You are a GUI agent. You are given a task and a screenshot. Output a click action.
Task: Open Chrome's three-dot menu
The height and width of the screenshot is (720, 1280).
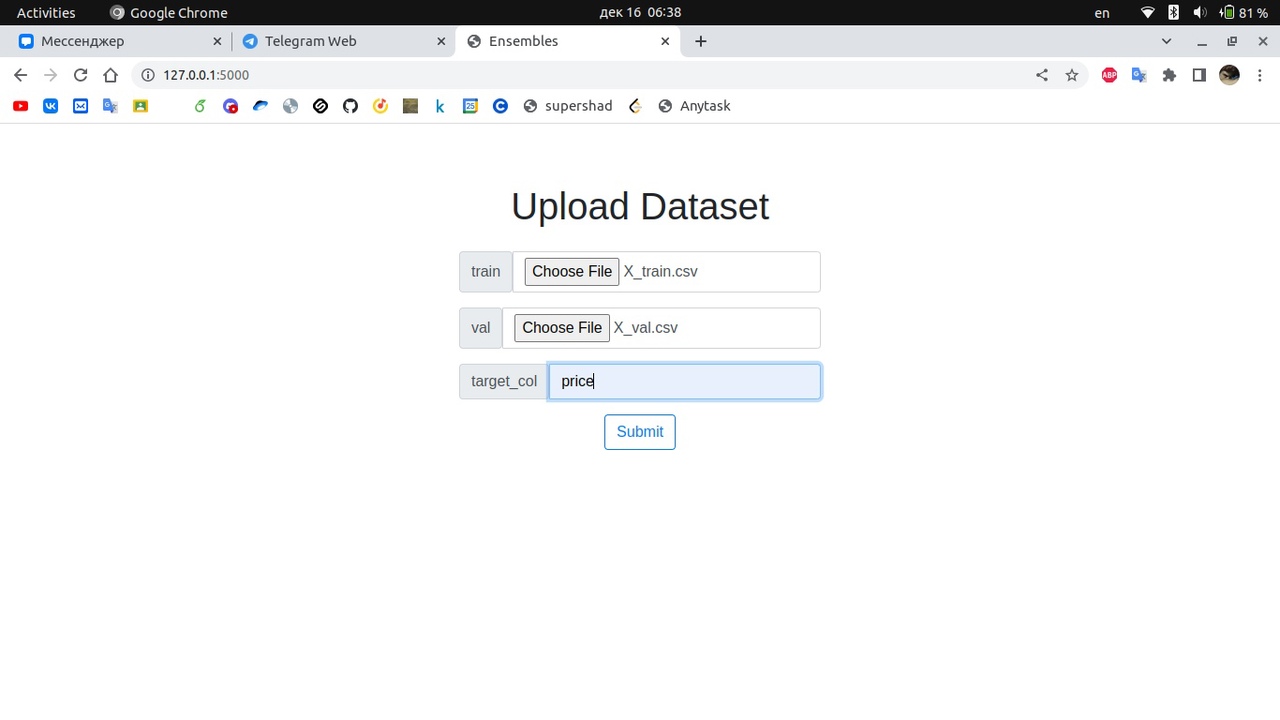(1259, 75)
